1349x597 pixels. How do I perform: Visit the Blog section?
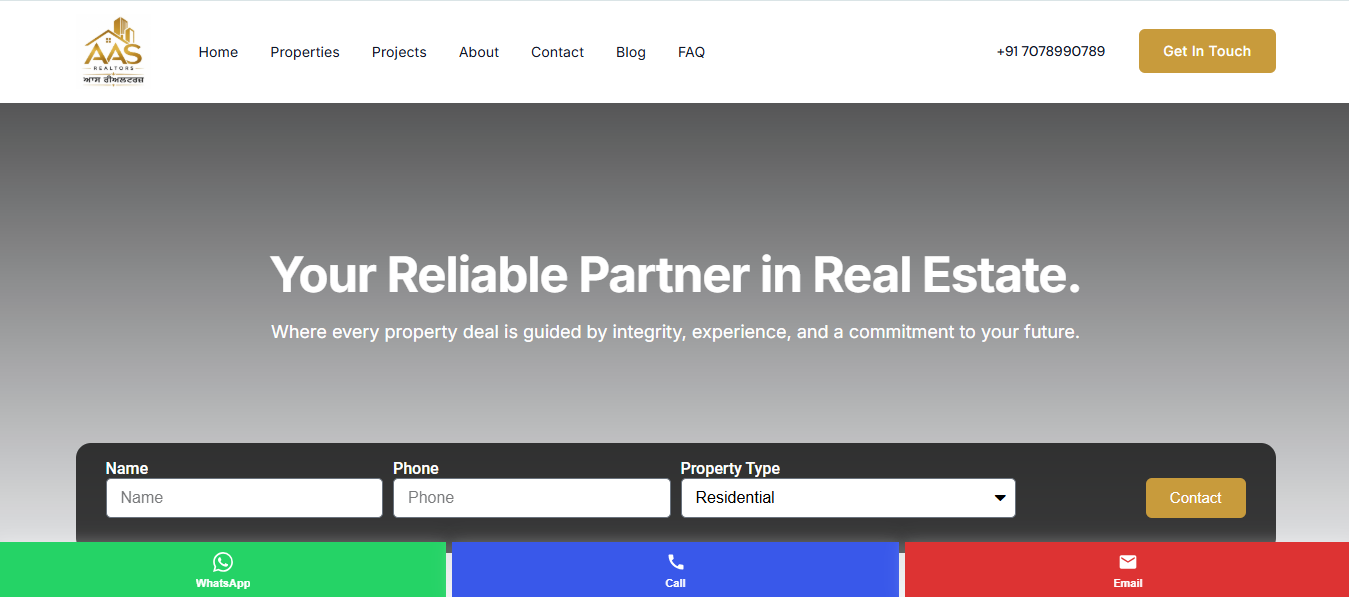(x=631, y=52)
